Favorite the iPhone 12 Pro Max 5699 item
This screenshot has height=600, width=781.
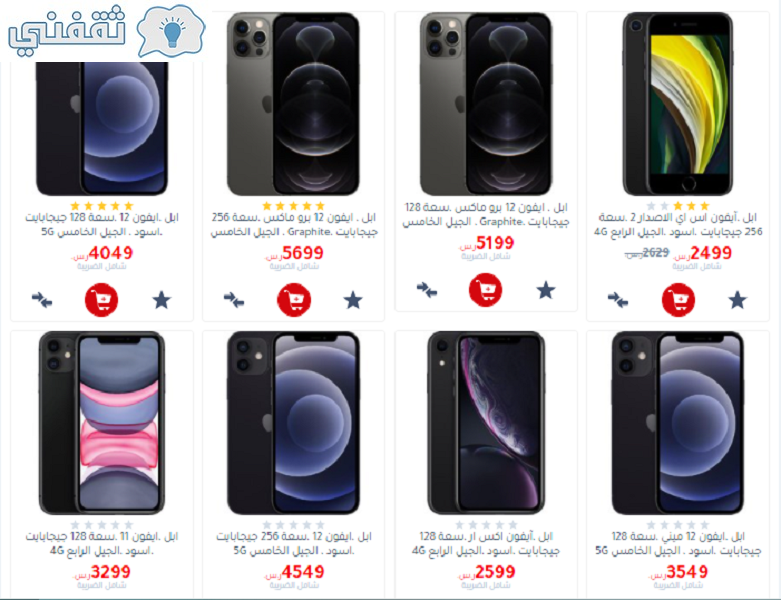[x=353, y=300]
